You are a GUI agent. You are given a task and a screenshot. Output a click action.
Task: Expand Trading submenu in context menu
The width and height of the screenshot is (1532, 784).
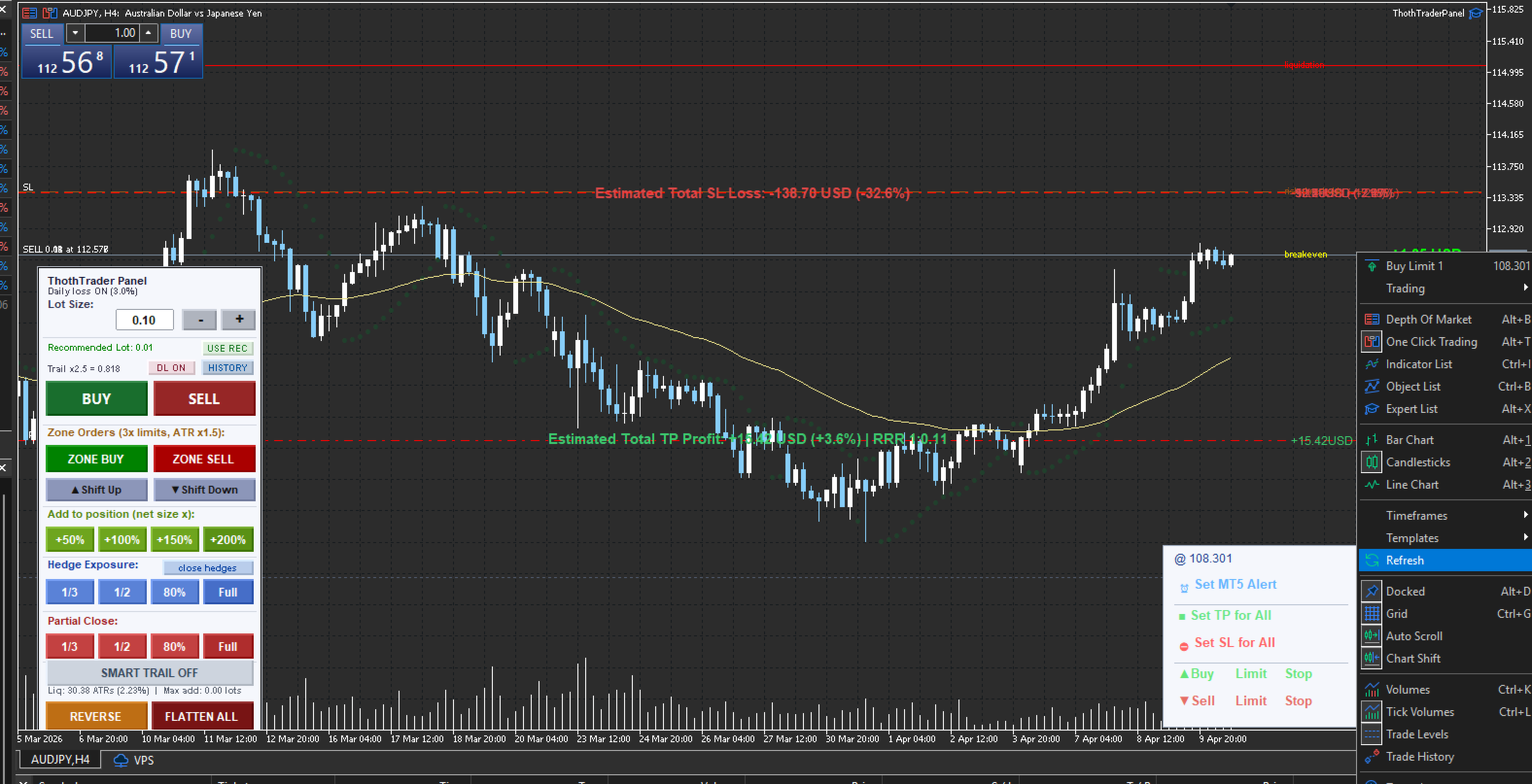[x=1445, y=289]
